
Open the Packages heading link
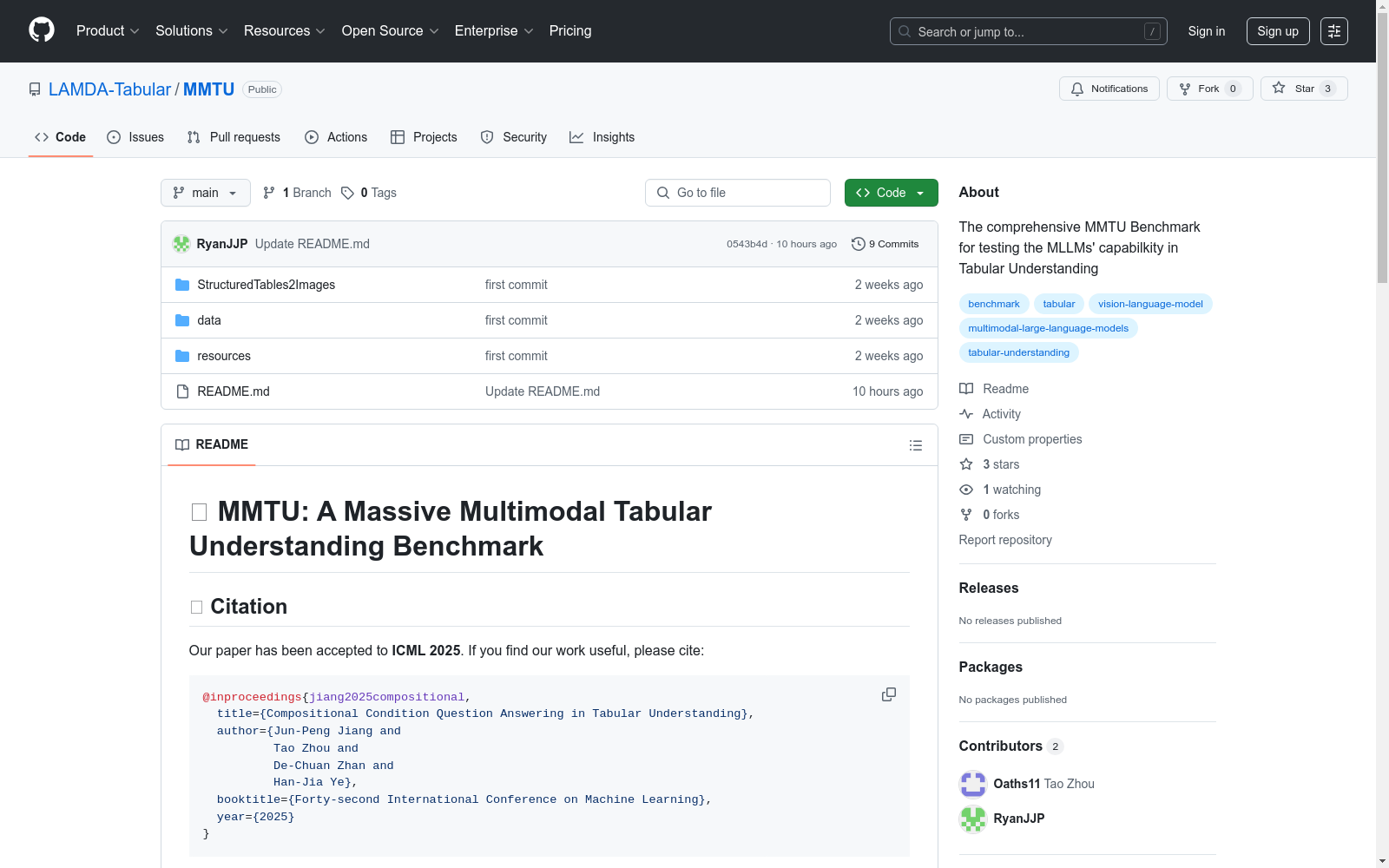(x=991, y=667)
